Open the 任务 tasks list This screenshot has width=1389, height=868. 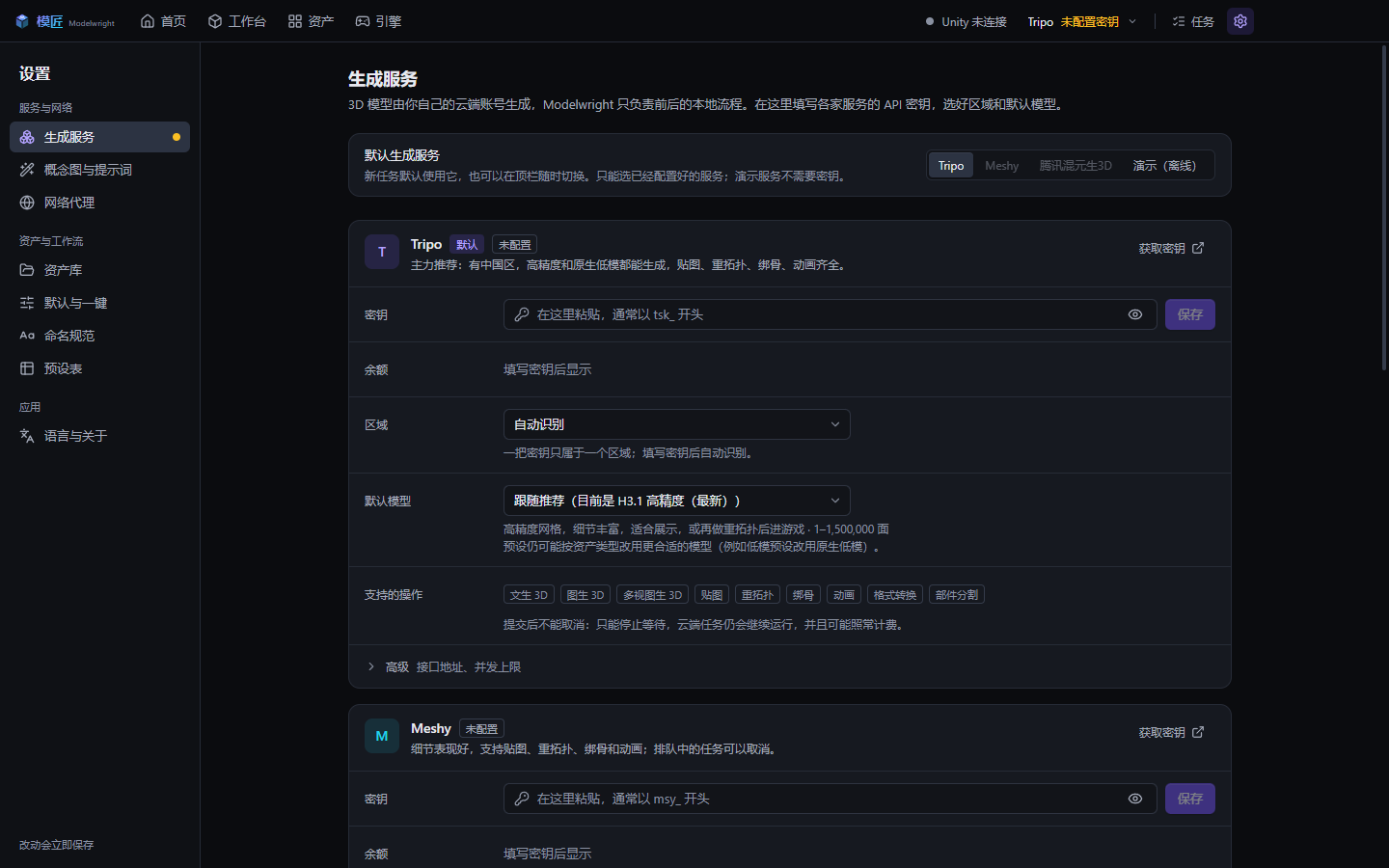pyautogui.click(x=1193, y=21)
